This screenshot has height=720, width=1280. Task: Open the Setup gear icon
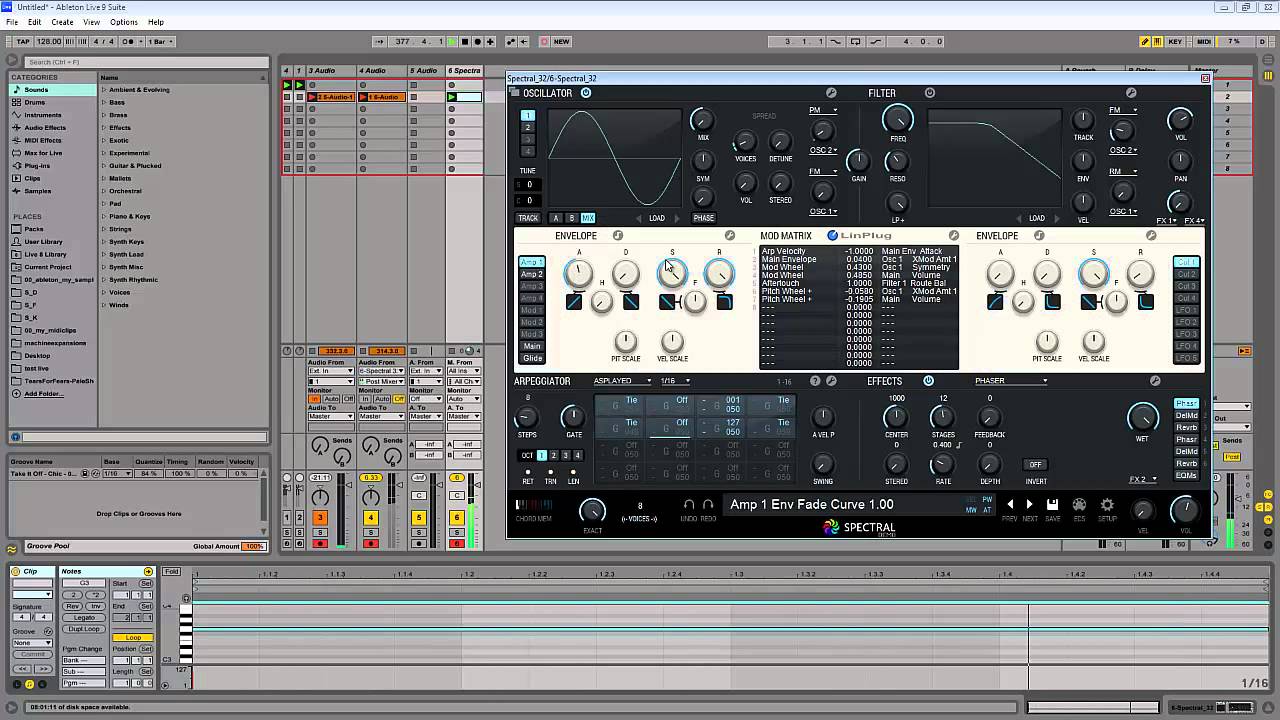1107,505
